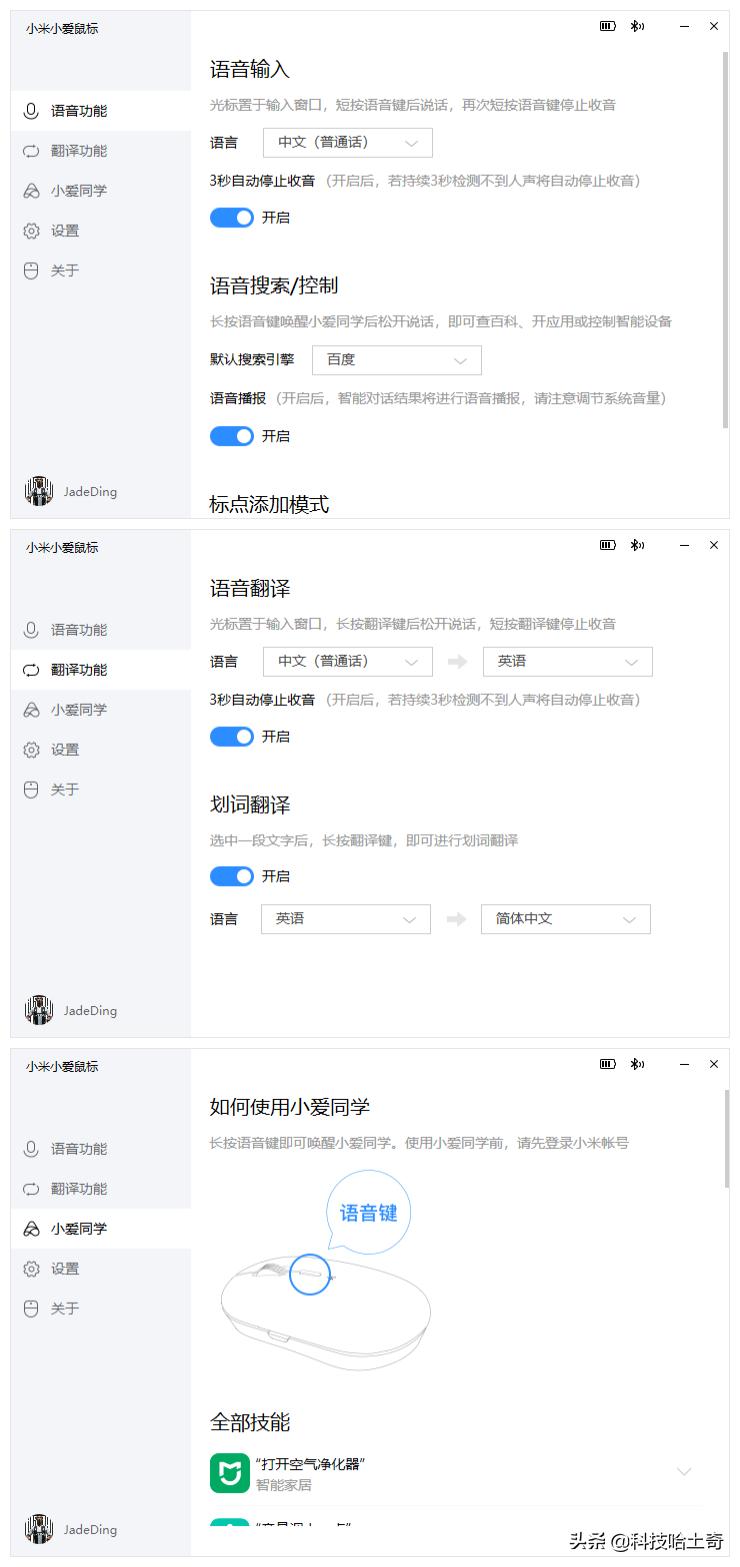Image resolution: width=740 pixels, height=1567 pixels.
Task: Click the 标点添加模式 heading
Action: 269,505
